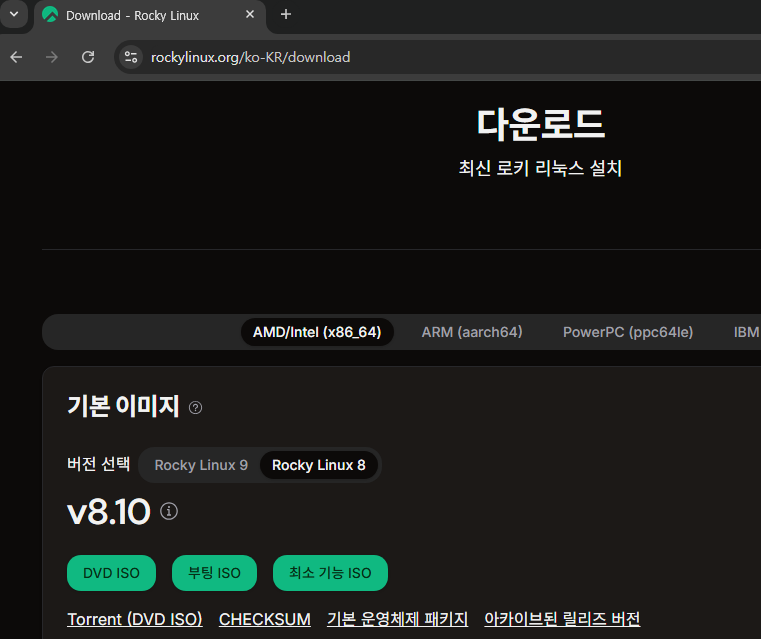
Task: Open the 아카이브된 릴리즈 버전 link
Action: 562,619
